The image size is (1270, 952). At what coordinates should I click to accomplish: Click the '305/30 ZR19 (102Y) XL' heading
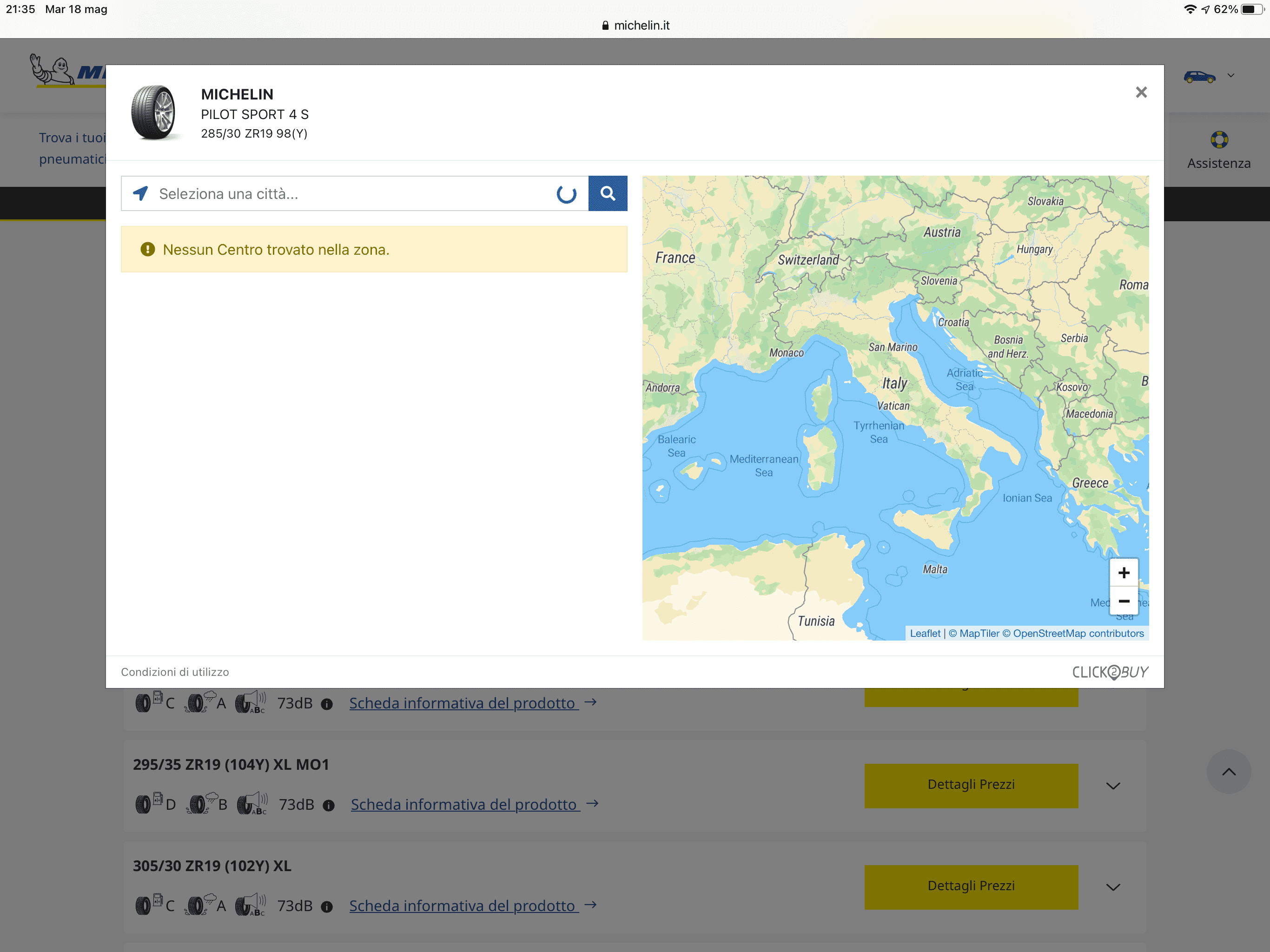[x=212, y=866]
